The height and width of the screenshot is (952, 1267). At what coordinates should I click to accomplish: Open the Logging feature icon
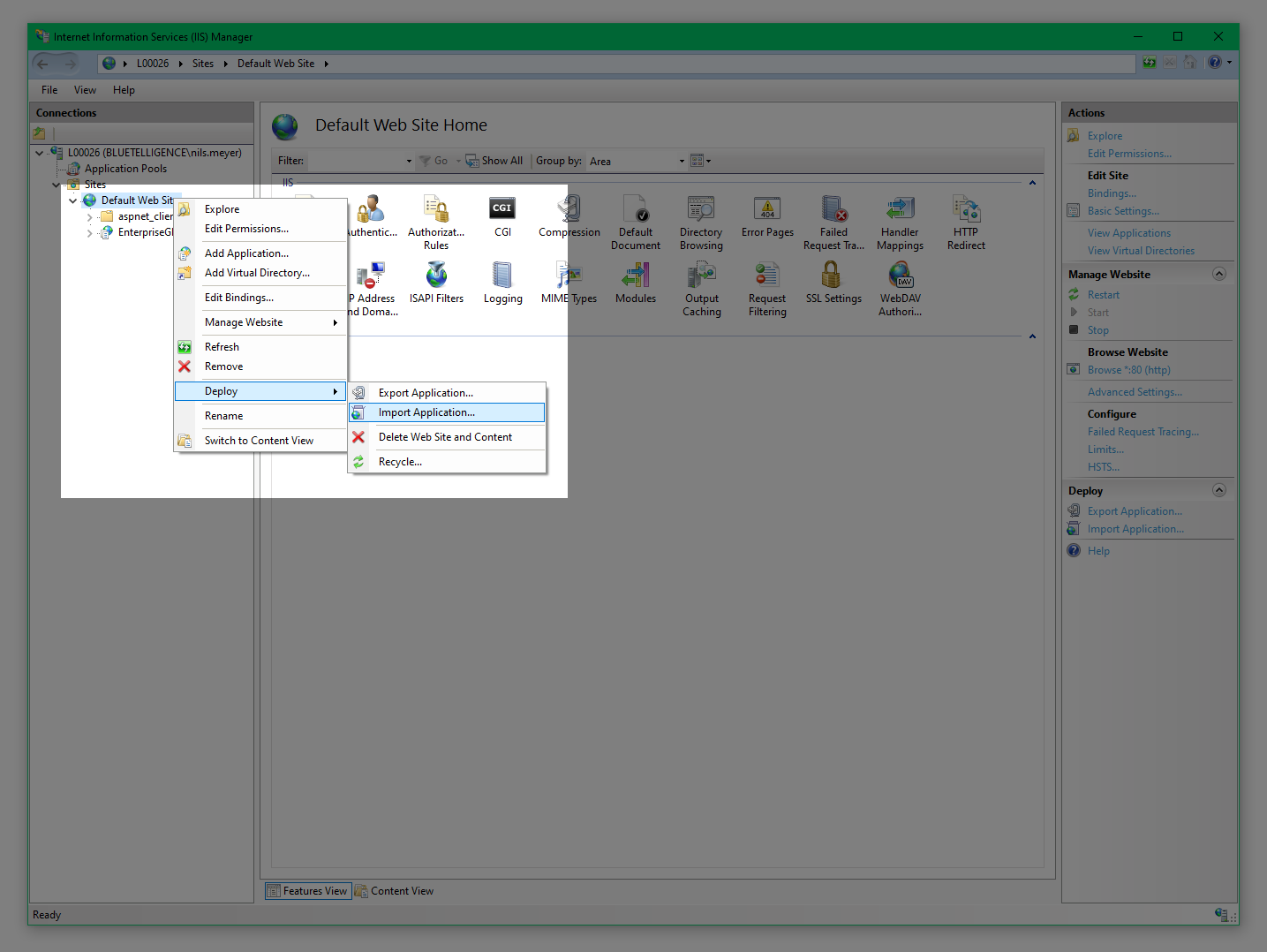point(502,283)
